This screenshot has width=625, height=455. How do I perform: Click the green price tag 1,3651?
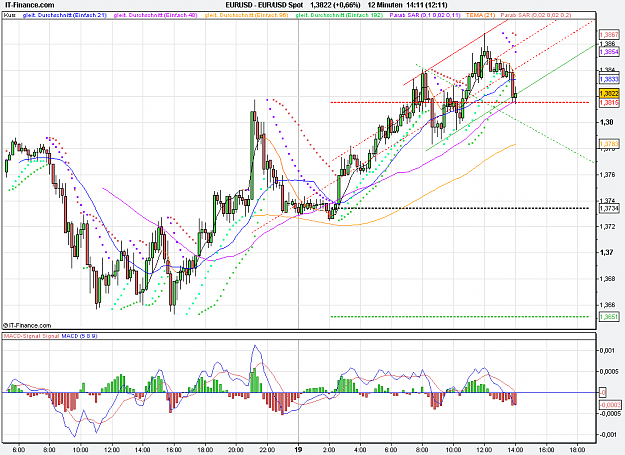point(609,317)
